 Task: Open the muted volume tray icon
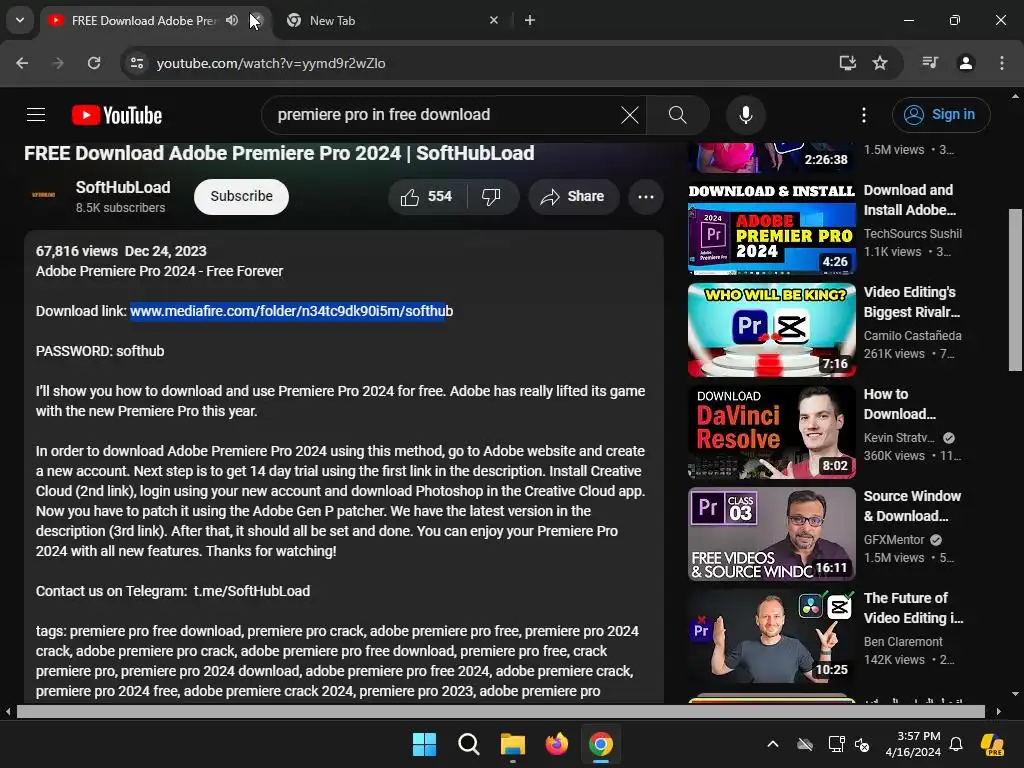tap(862, 744)
